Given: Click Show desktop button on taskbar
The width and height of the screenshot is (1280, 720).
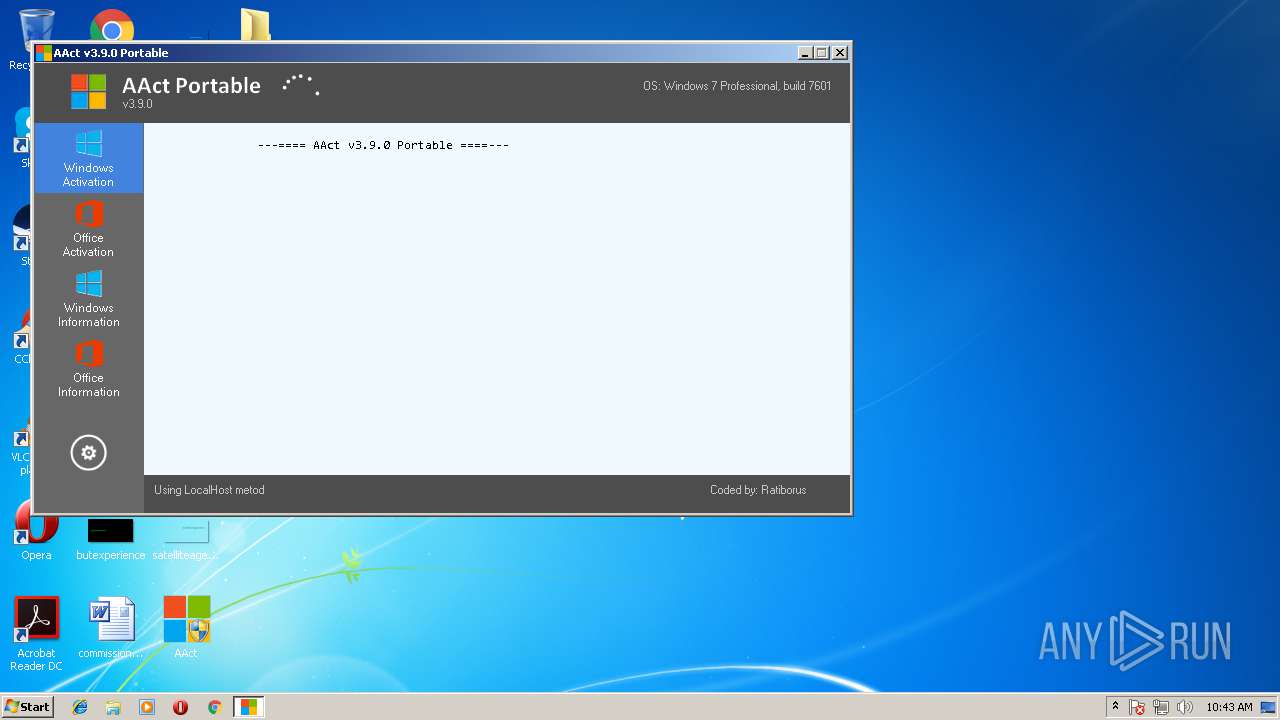Looking at the screenshot, I should click(1269, 707).
